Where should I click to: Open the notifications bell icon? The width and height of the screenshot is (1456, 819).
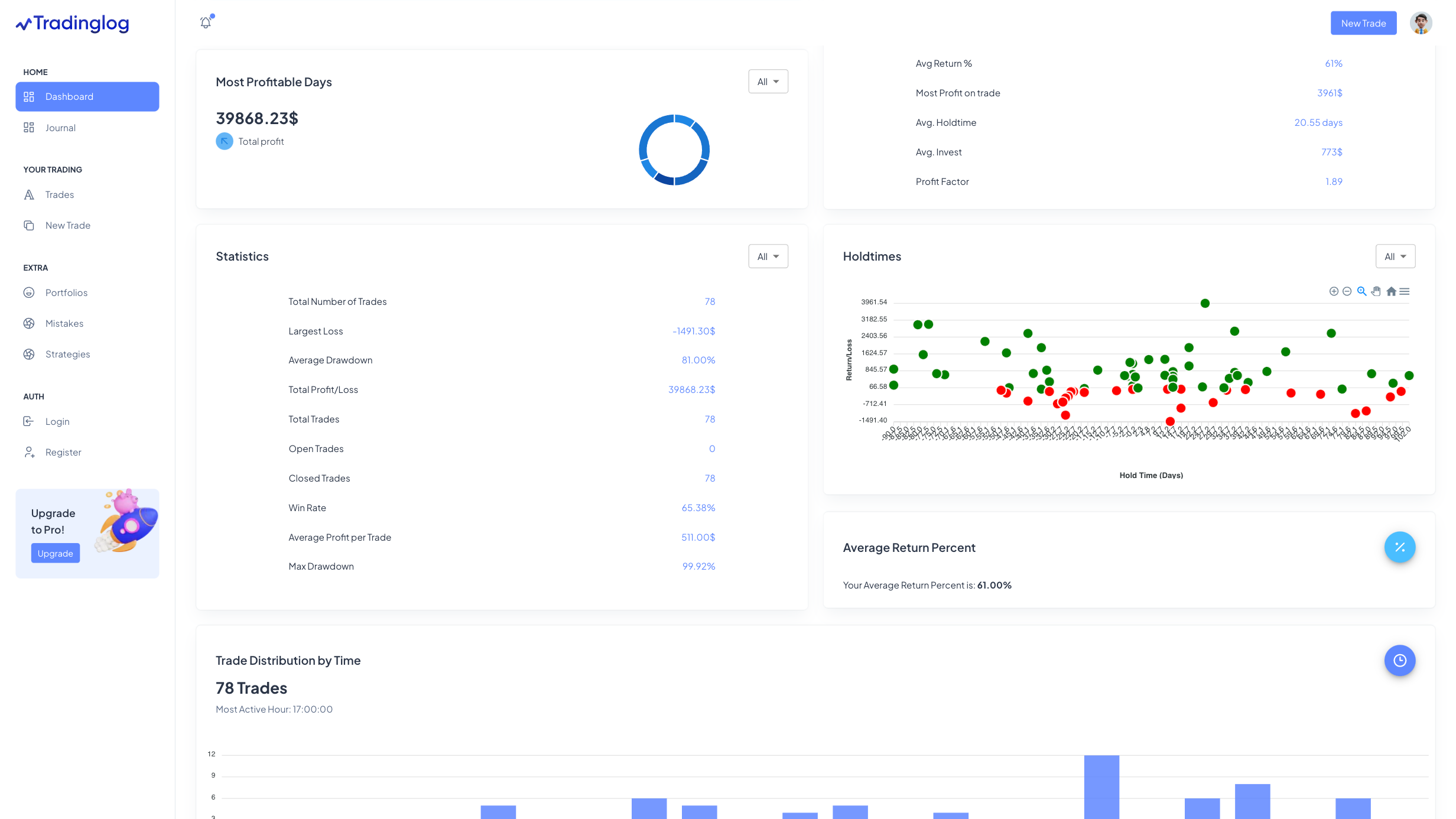pyautogui.click(x=206, y=22)
